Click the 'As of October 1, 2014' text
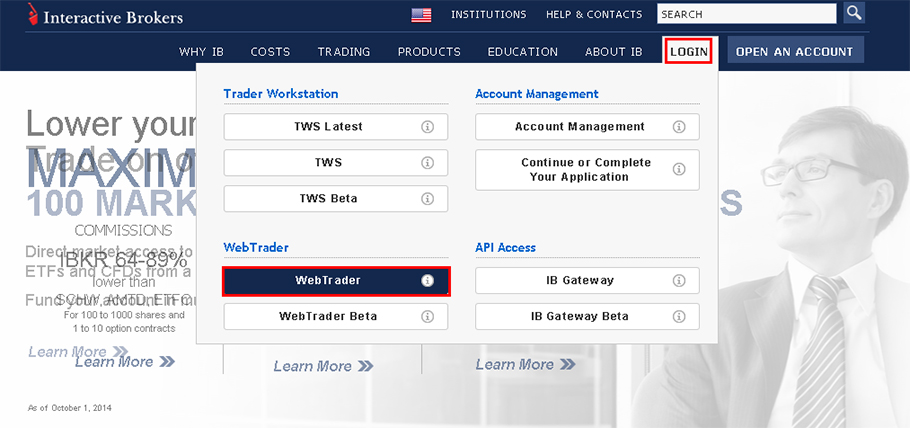 click(x=70, y=408)
